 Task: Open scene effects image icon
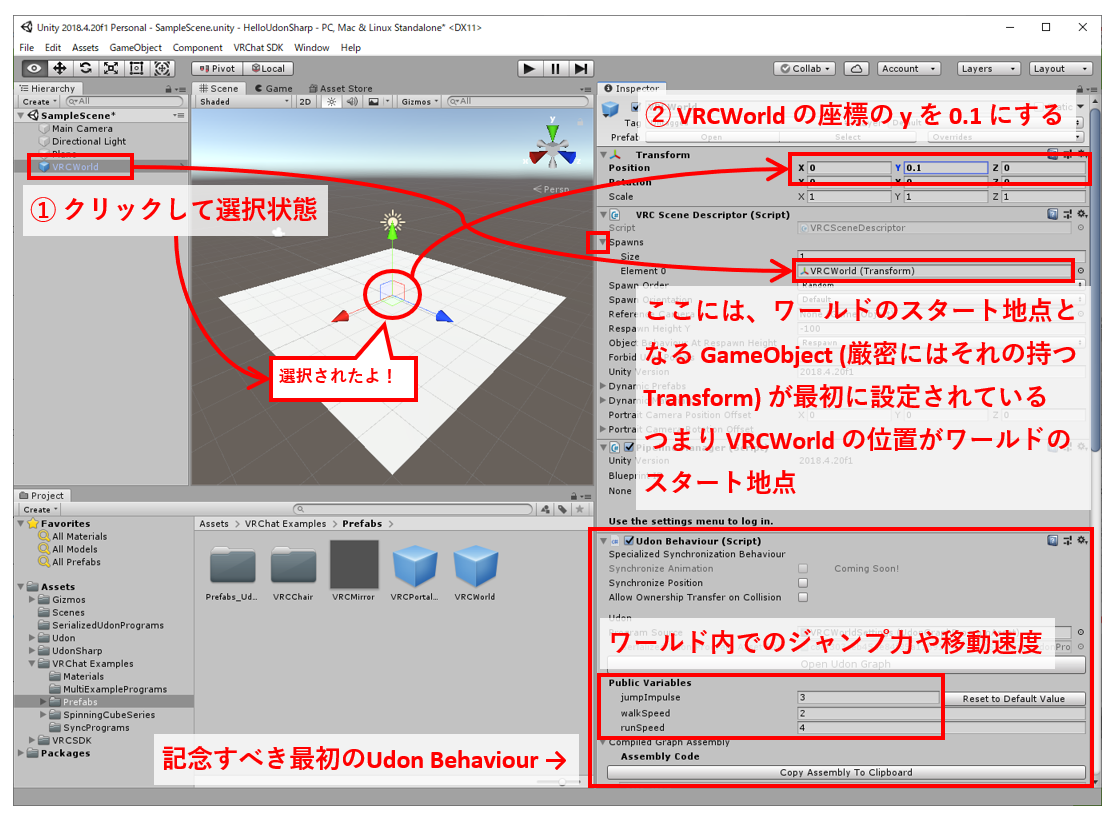coord(373,101)
